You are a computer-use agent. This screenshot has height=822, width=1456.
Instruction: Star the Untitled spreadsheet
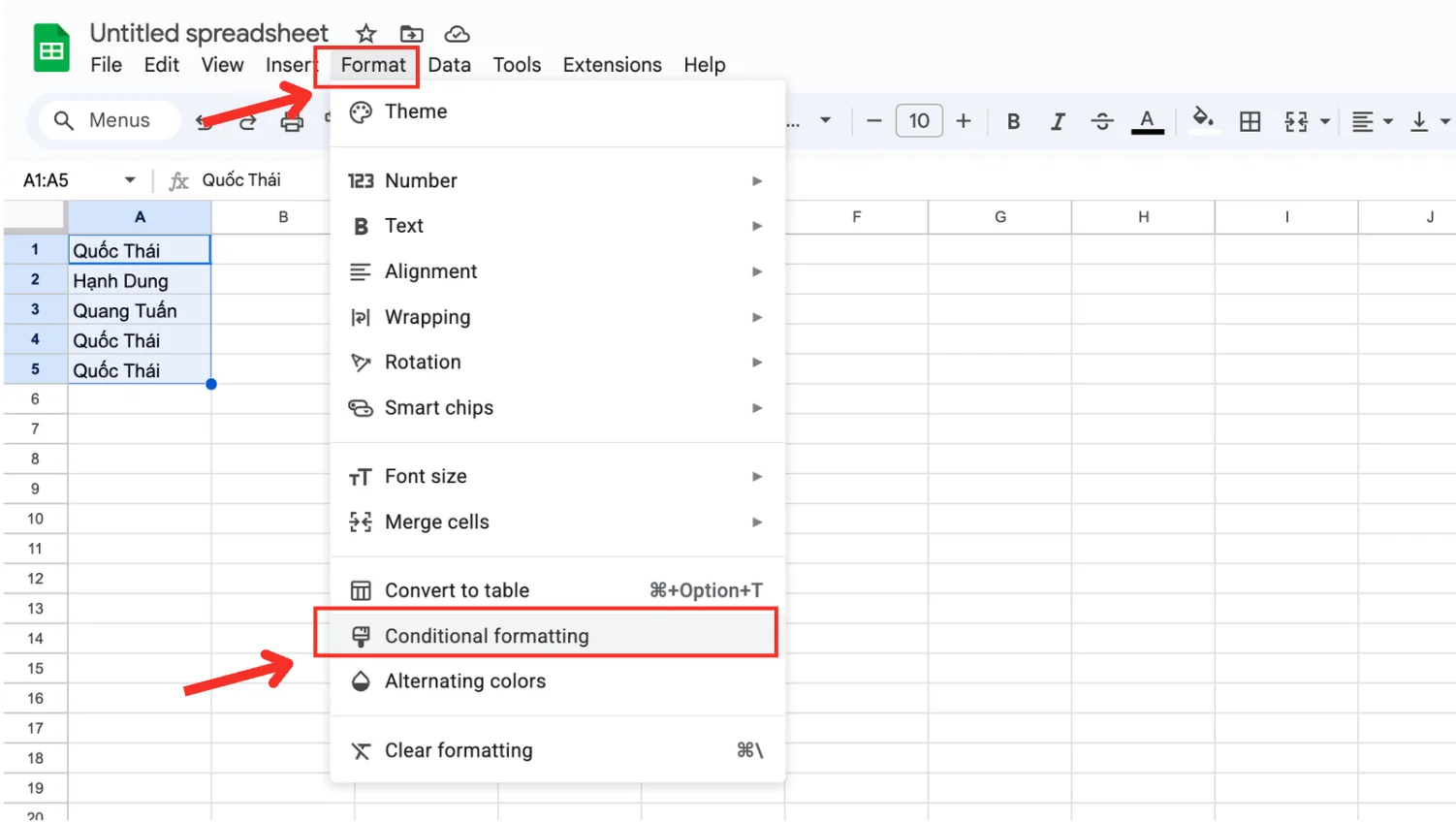click(365, 34)
